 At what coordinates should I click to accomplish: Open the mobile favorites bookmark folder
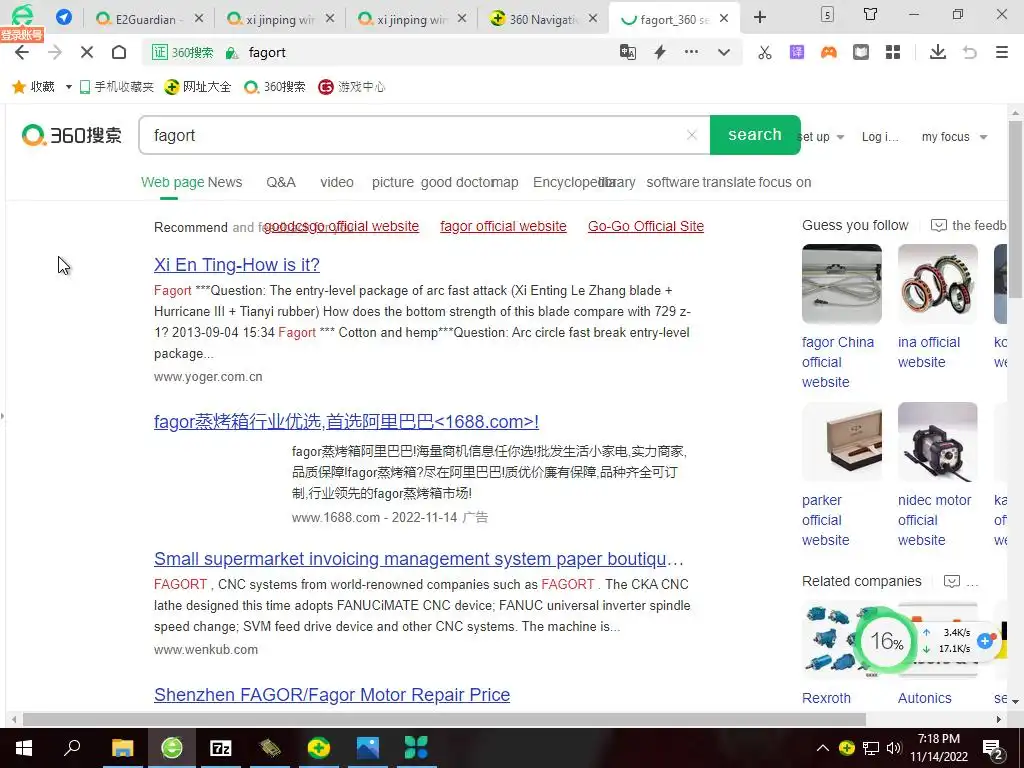(116, 86)
